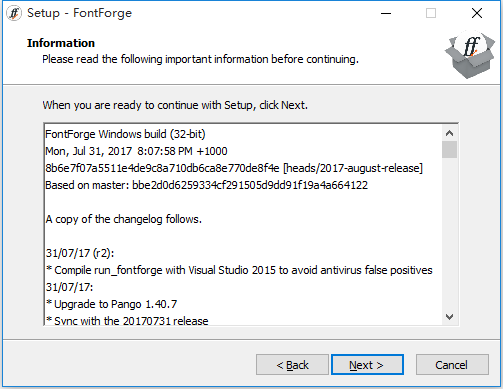Viewport: 503px width, 389px height.
Task: Place cursor on "FontForge Windows build (32-bit)" line
Action: (125, 134)
